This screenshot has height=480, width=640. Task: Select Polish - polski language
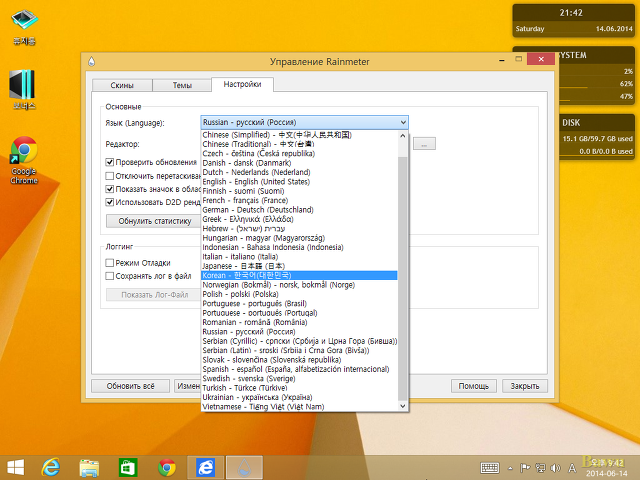pos(299,294)
